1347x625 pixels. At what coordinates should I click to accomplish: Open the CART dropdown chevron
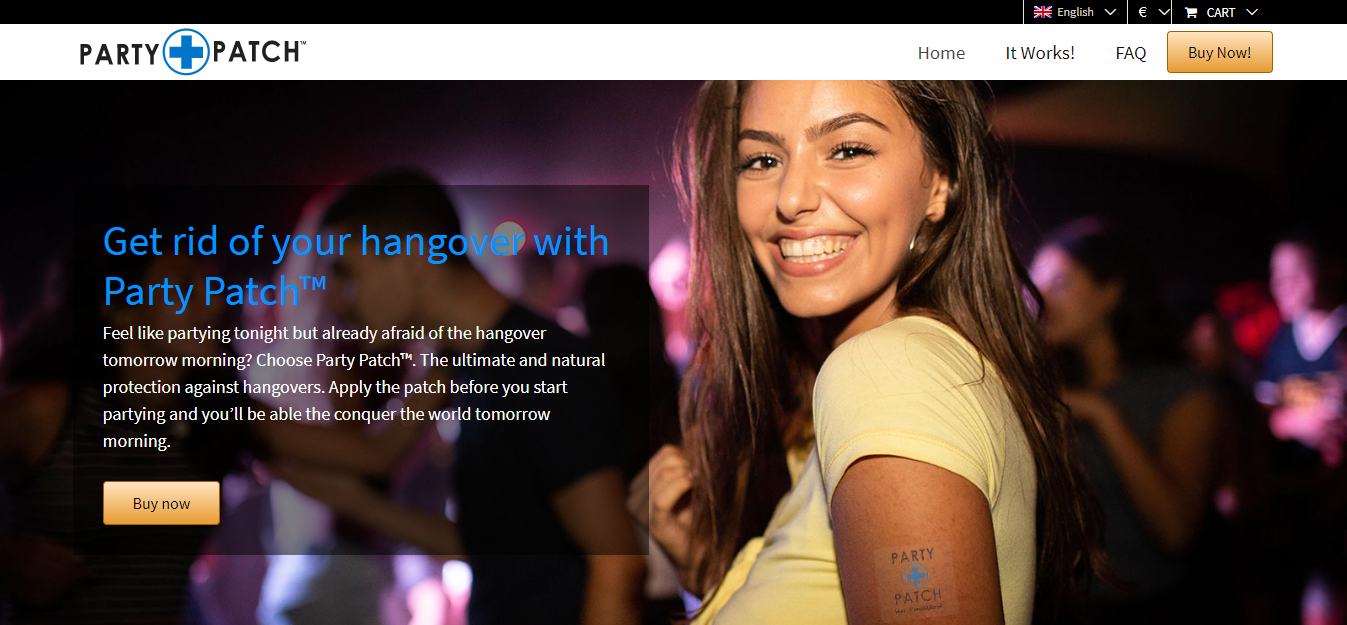pyautogui.click(x=1252, y=12)
